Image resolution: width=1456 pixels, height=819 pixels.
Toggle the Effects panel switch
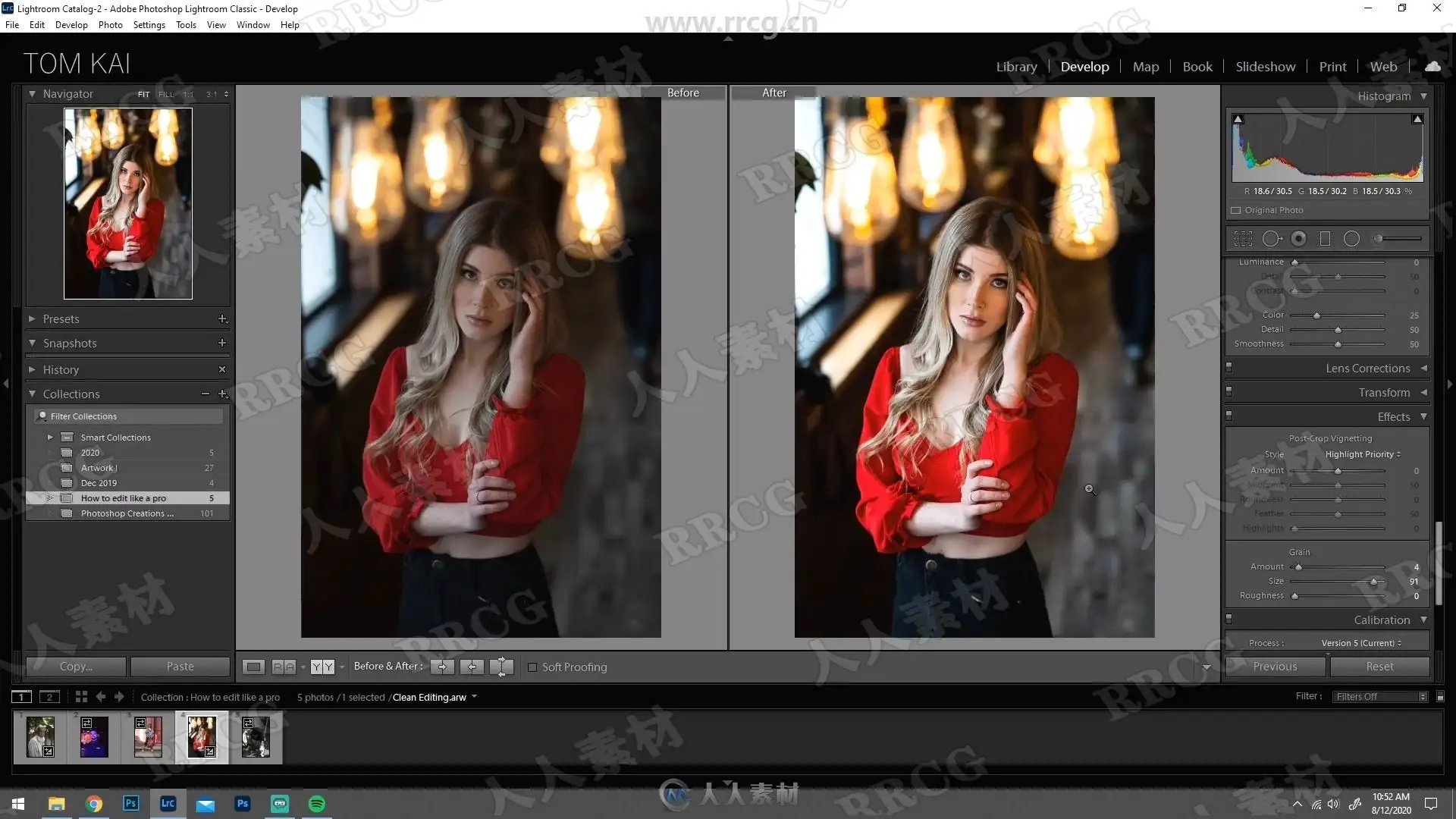[1229, 416]
